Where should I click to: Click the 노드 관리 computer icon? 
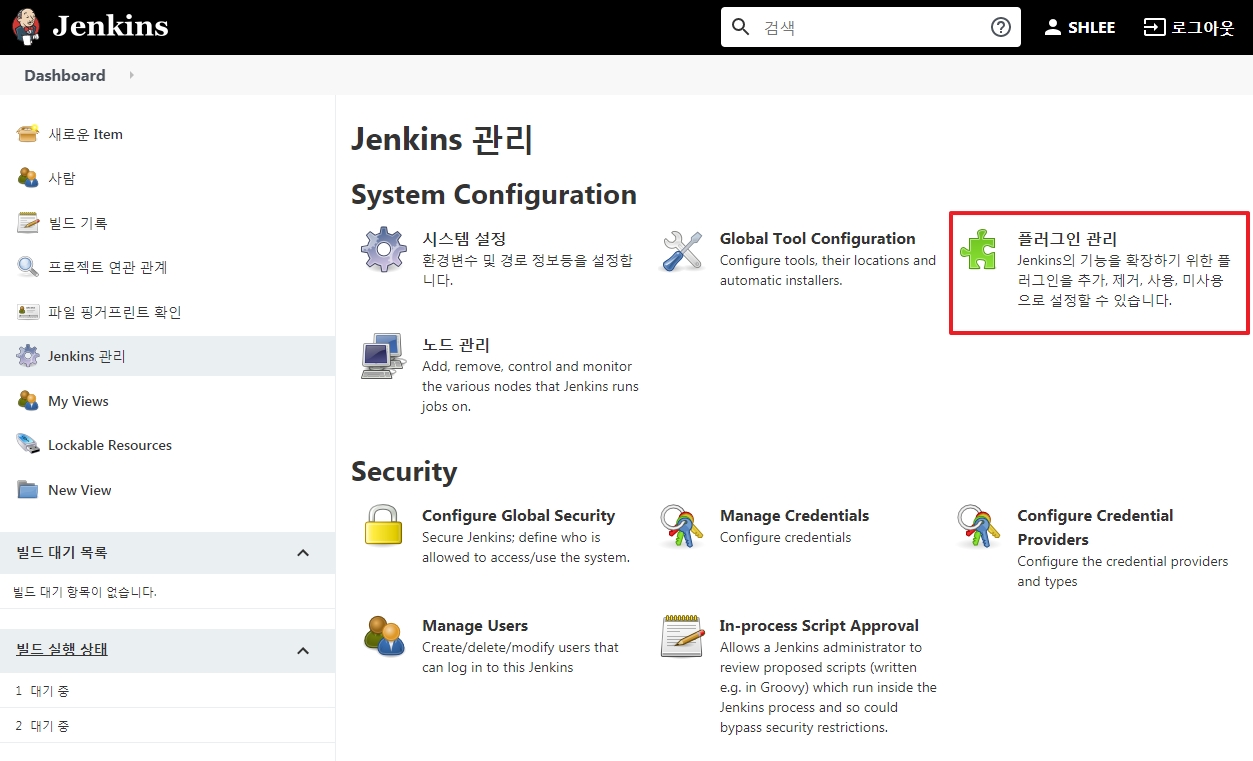[x=384, y=356]
